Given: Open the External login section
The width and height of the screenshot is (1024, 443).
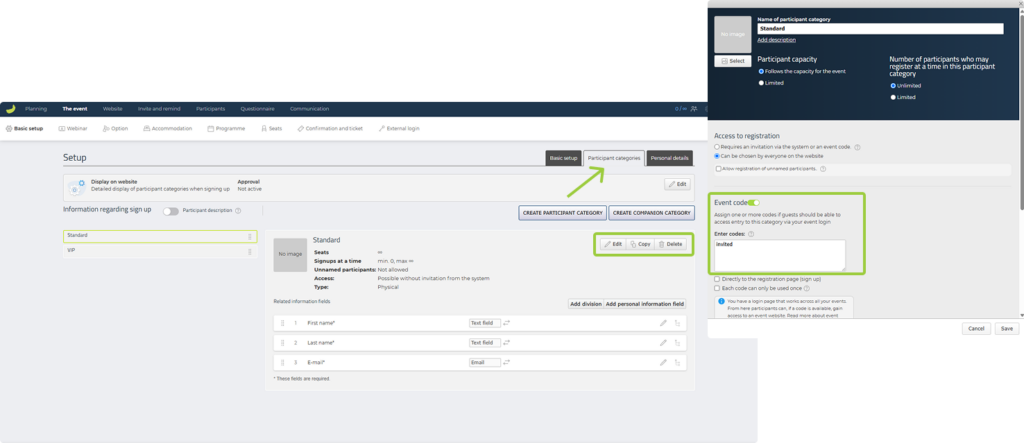Looking at the screenshot, I should tap(398, 129).
